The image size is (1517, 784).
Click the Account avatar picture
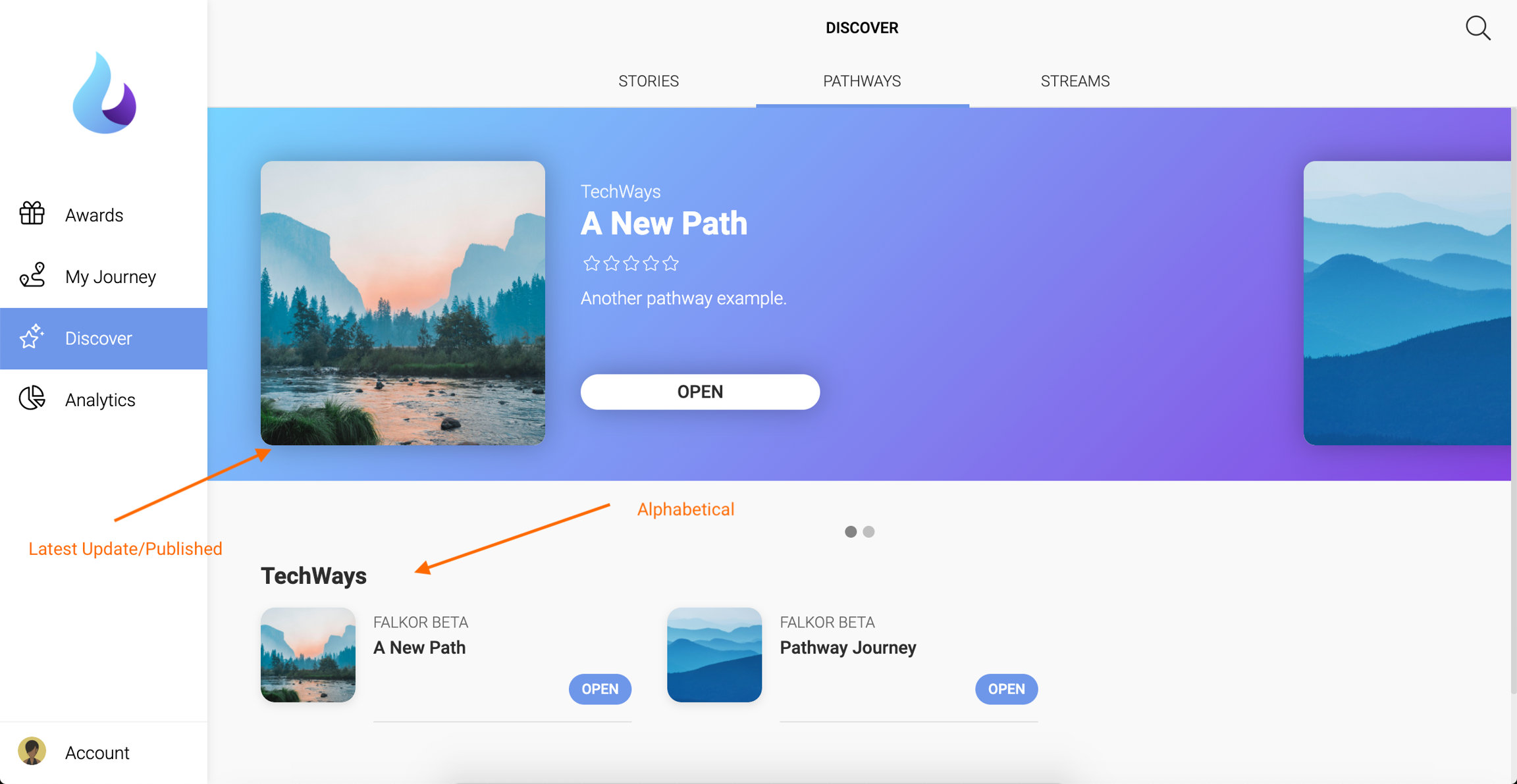click(32, 751)
